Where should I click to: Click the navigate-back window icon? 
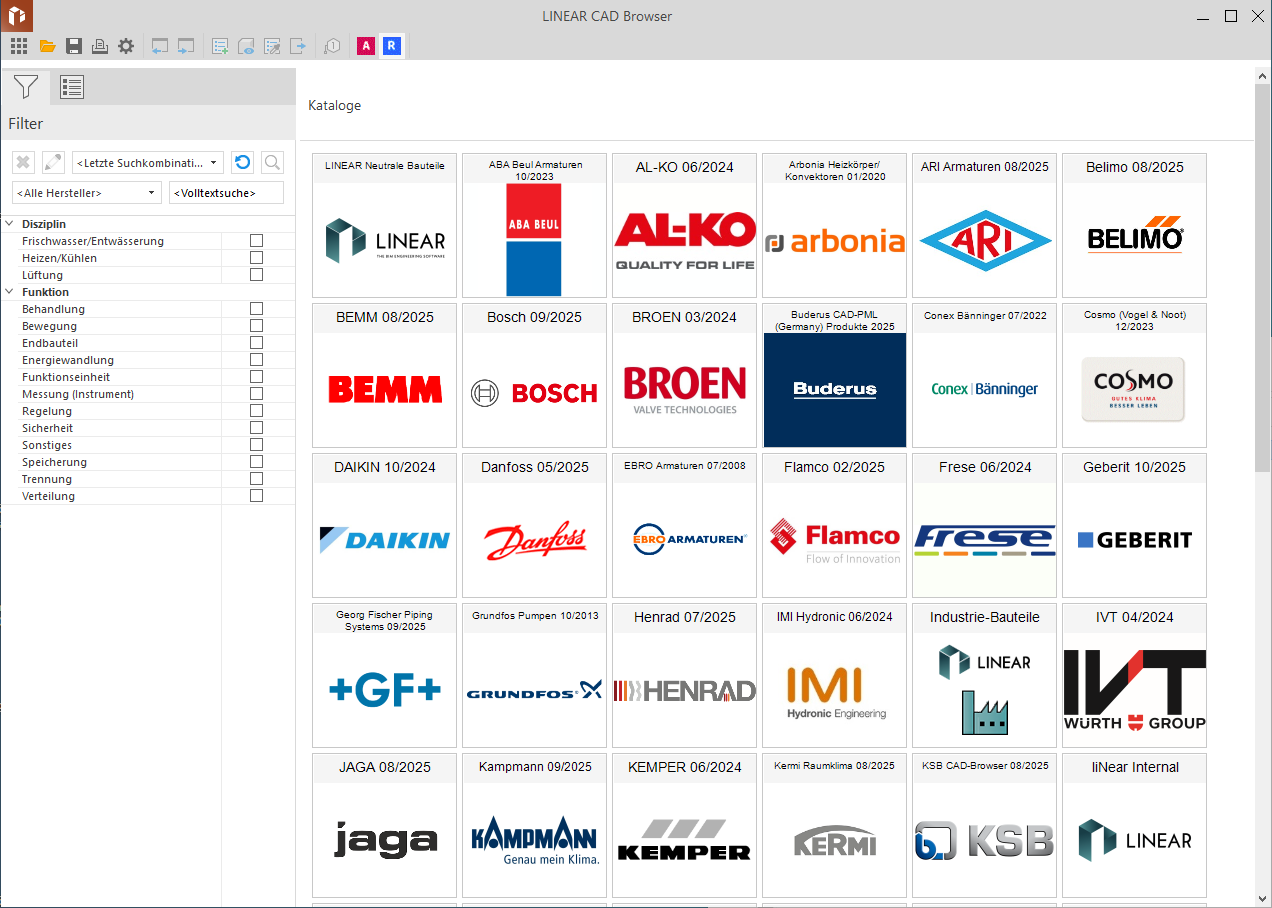point(160,46)
